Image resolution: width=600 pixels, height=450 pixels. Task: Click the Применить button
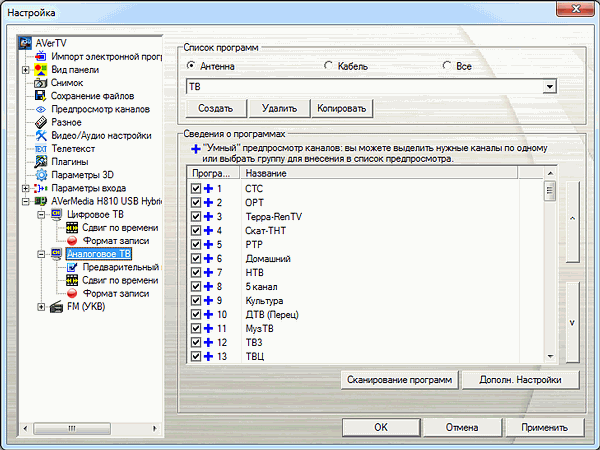pyautogui.click(x=544, y=427)
